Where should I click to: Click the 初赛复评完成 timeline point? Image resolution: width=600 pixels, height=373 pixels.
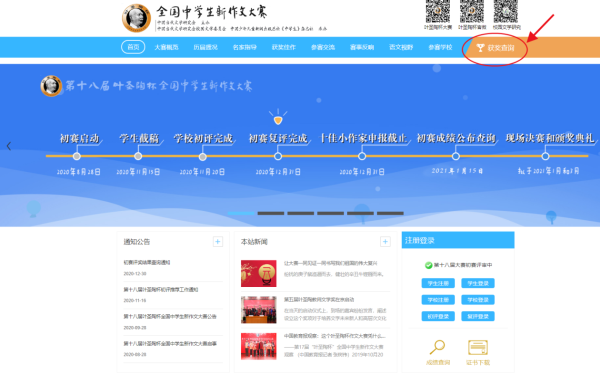click(278, 156)
